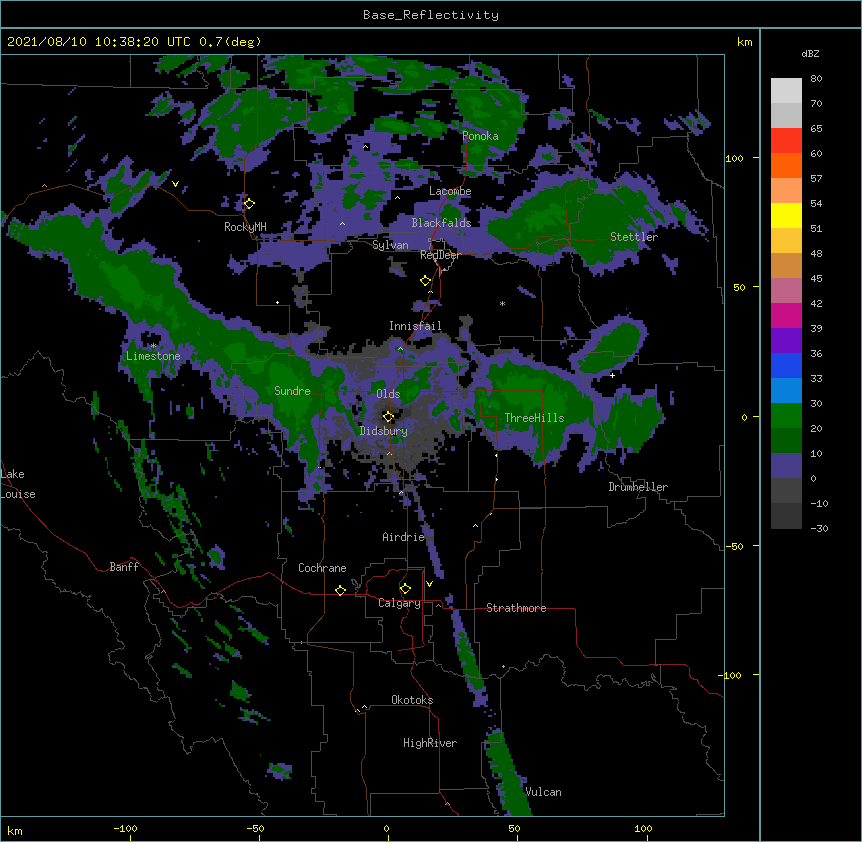Click the Lacombe label

pos(450,191)
